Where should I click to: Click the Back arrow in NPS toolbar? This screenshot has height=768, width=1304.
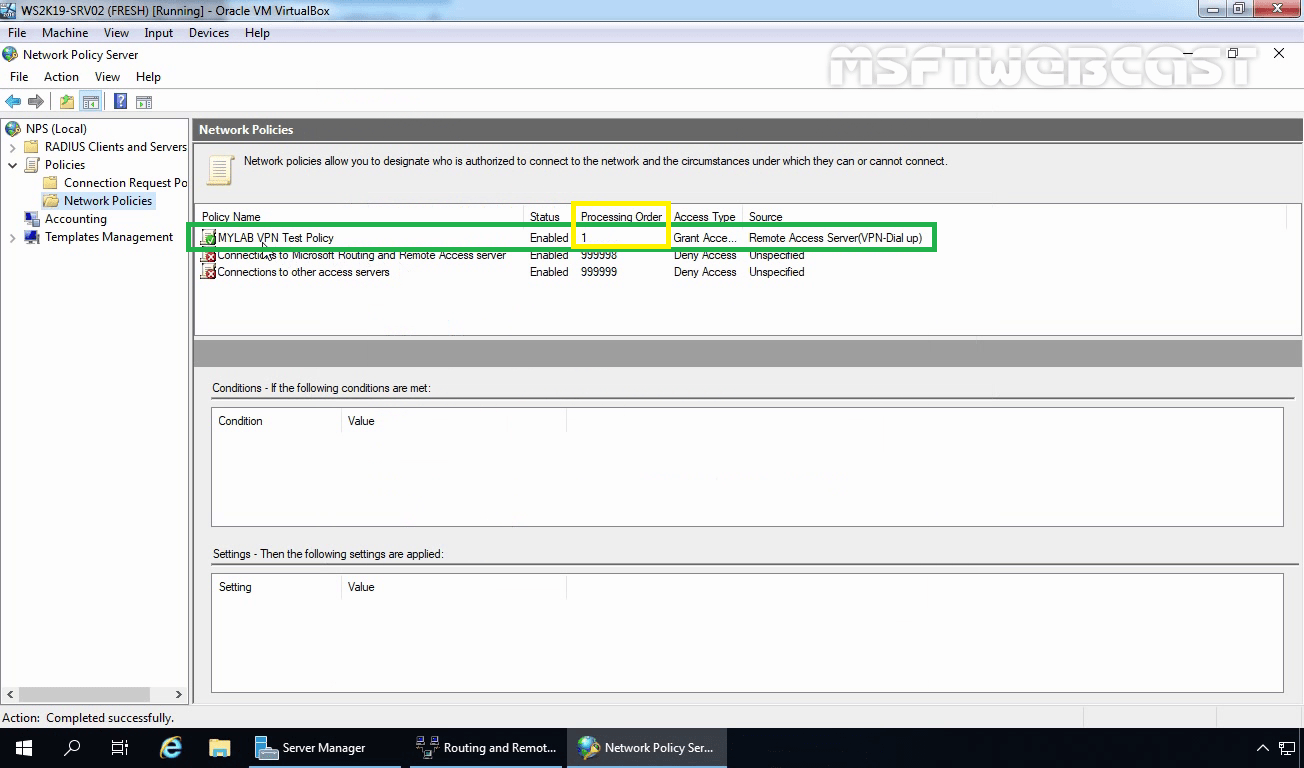[x=13, y=101]
